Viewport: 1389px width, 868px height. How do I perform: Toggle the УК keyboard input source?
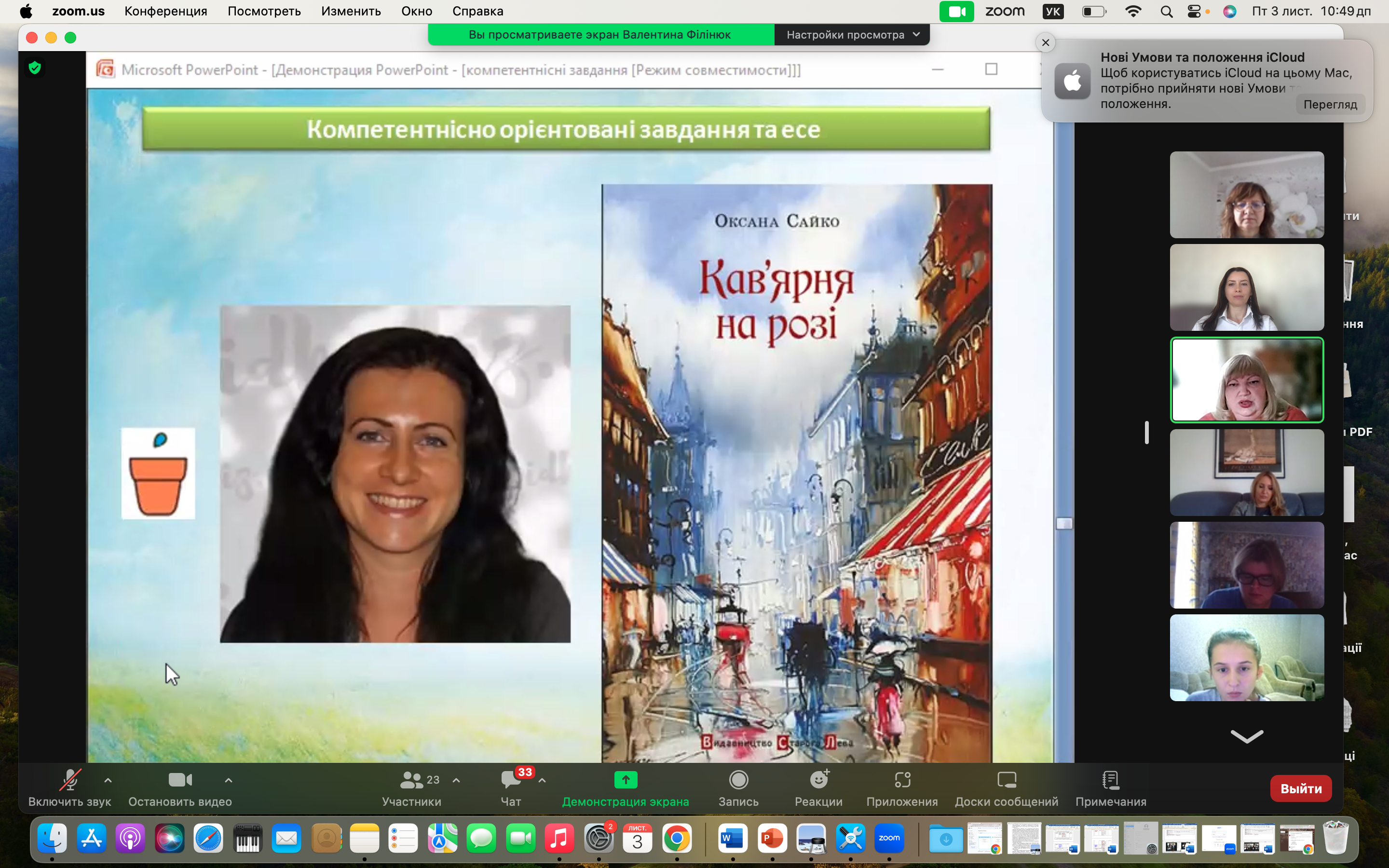coord(1053,12)
